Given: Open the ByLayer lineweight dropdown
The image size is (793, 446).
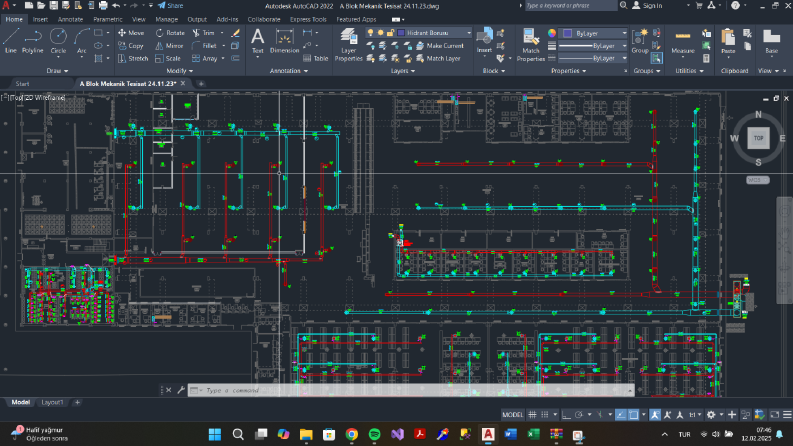Looking at the screenshot, I should 593,46.
